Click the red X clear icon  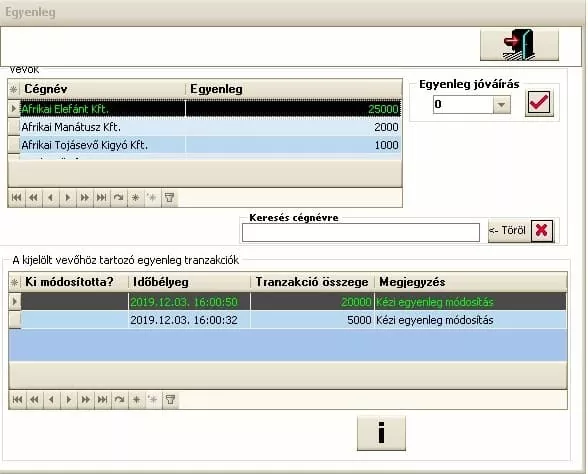(x=542, y=231)
